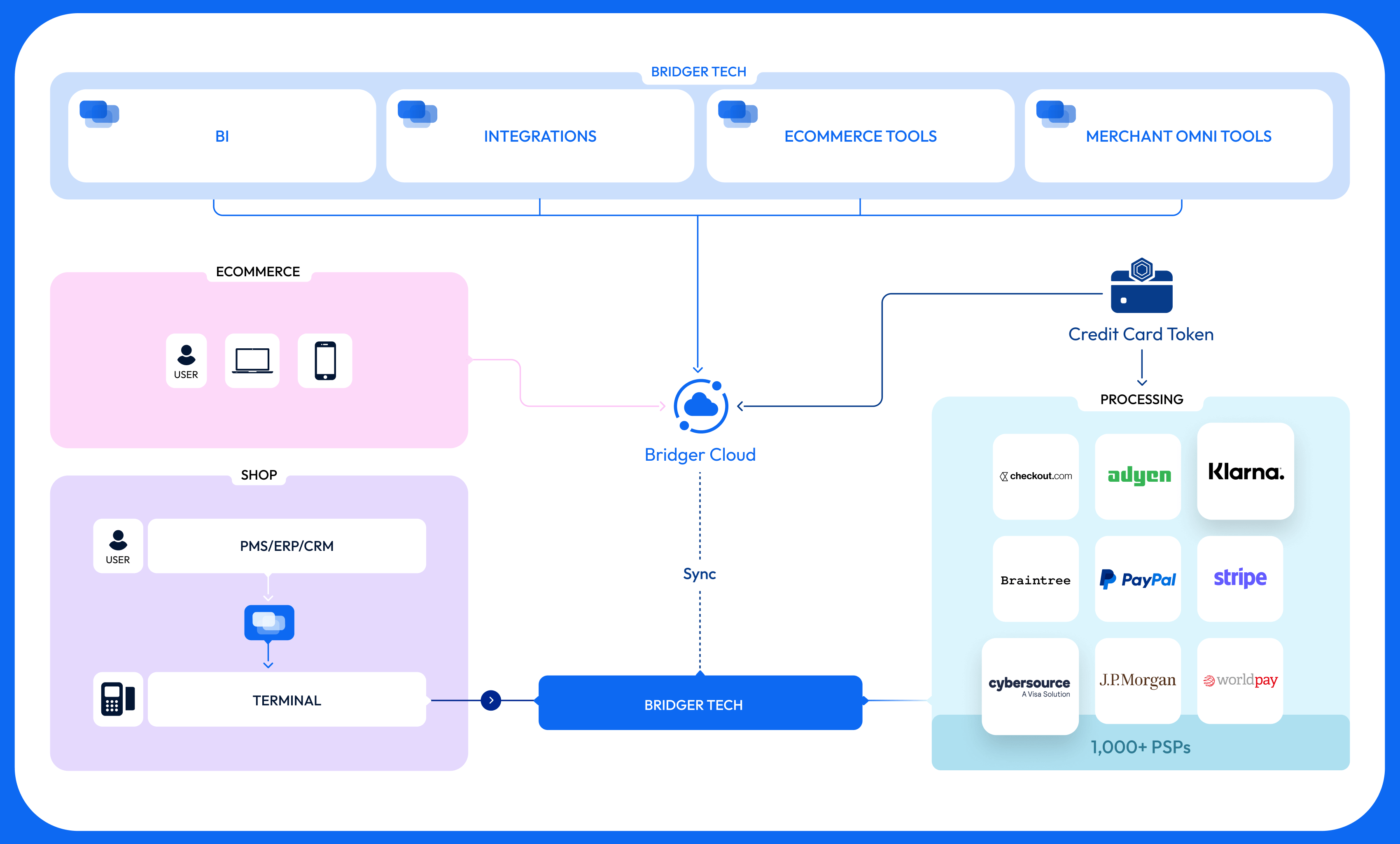Click the round arrow icon after TERMINAL
The width and height of the screenshot is (1400, 844).
point(491,700)
